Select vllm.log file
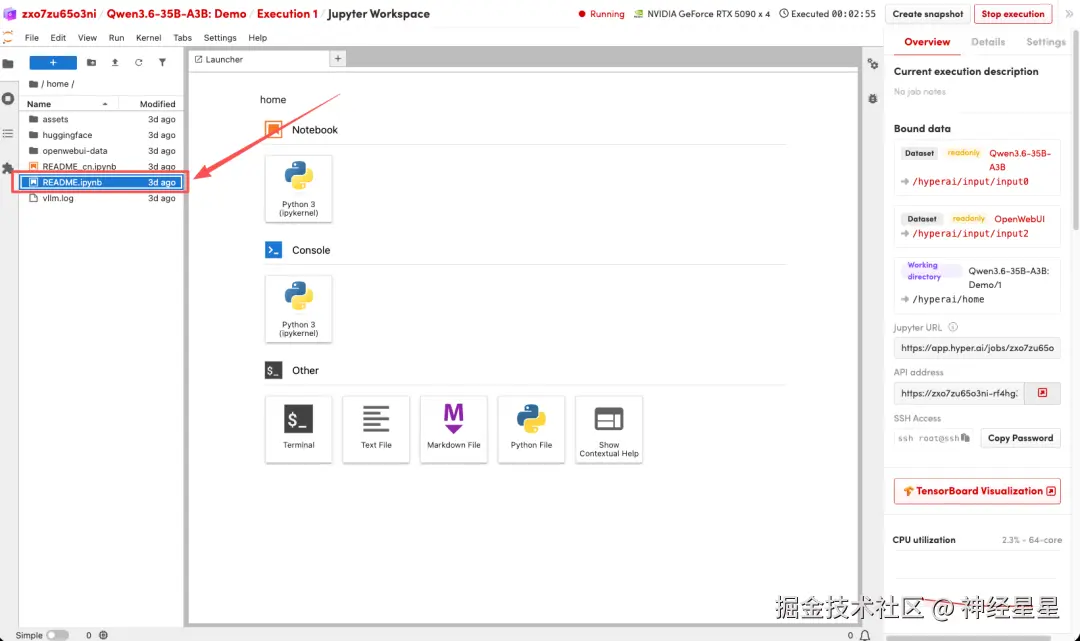 pos(101,198)
